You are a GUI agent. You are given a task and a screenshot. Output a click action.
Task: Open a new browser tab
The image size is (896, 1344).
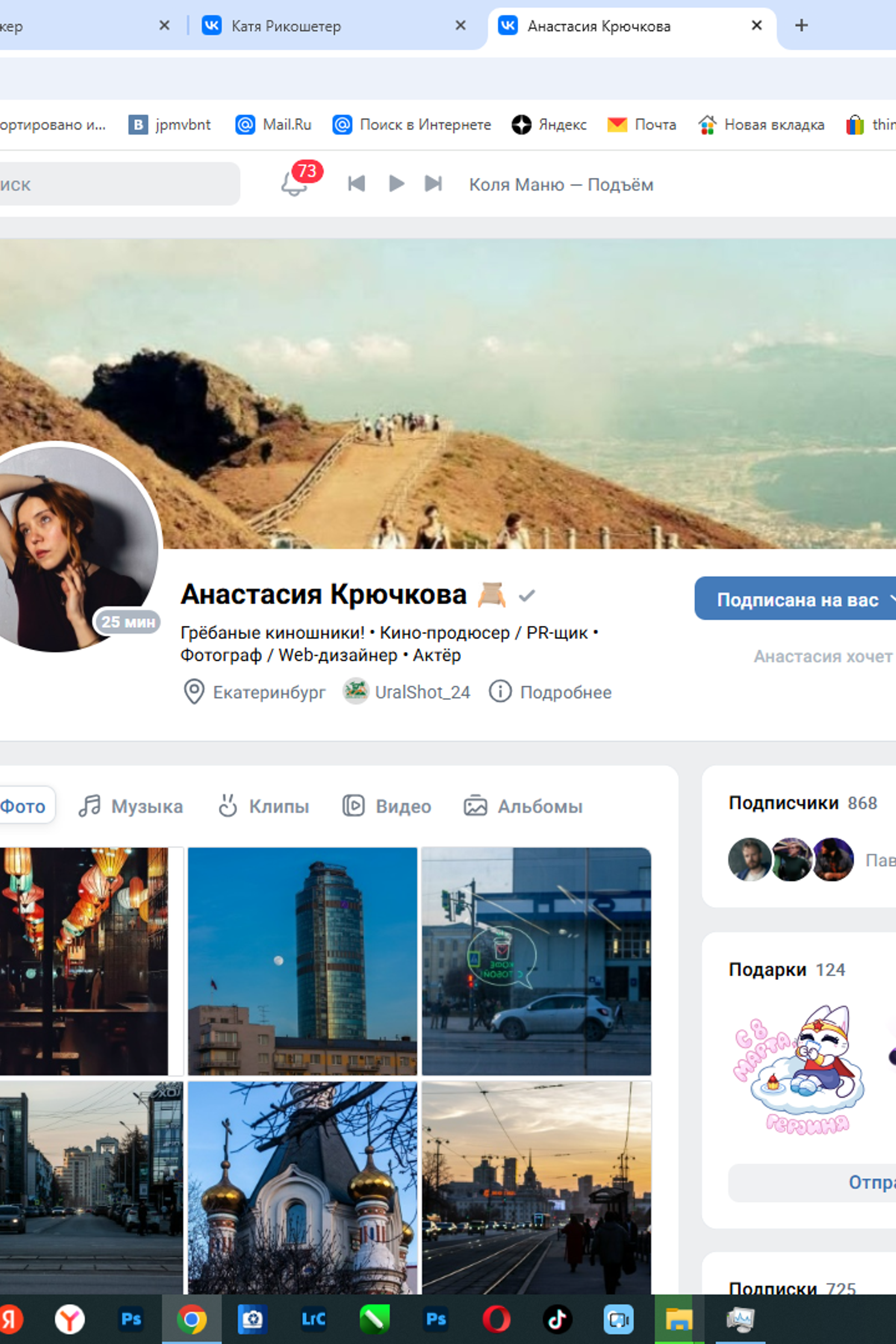pos(801,25)
